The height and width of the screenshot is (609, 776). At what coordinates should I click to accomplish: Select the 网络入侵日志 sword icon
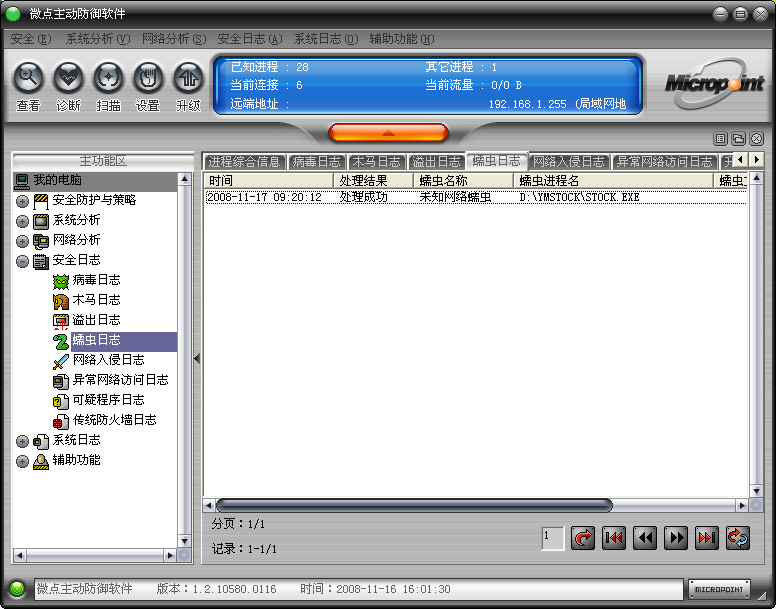tap(61, 361)
